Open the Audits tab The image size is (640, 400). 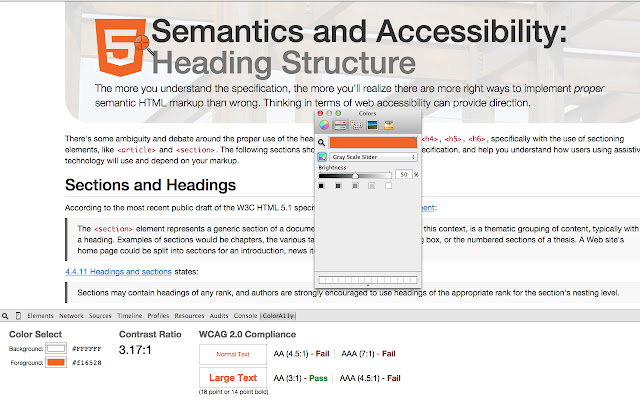[x=219, y=316]
